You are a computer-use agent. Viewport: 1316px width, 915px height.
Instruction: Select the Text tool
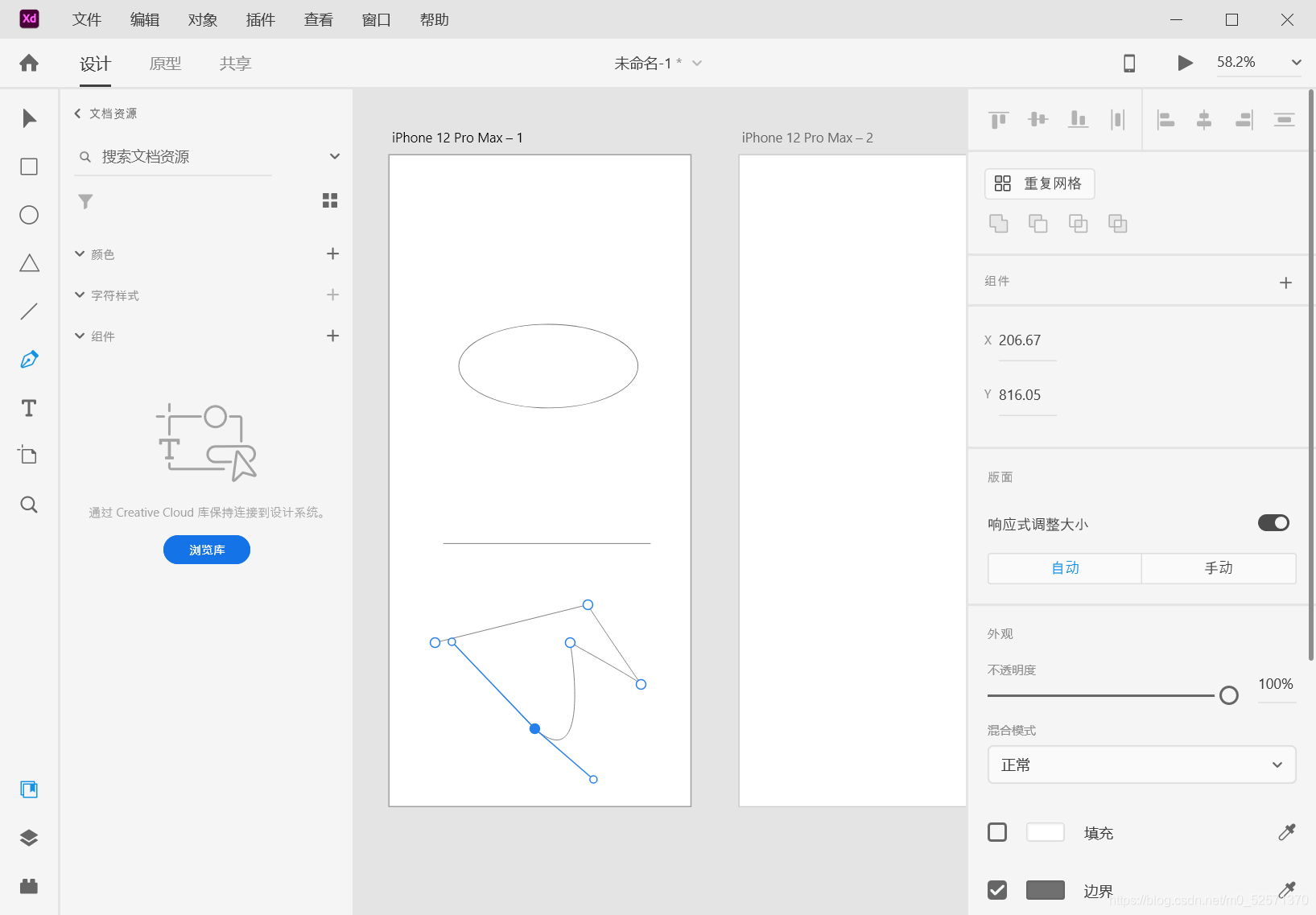(29, 408)
